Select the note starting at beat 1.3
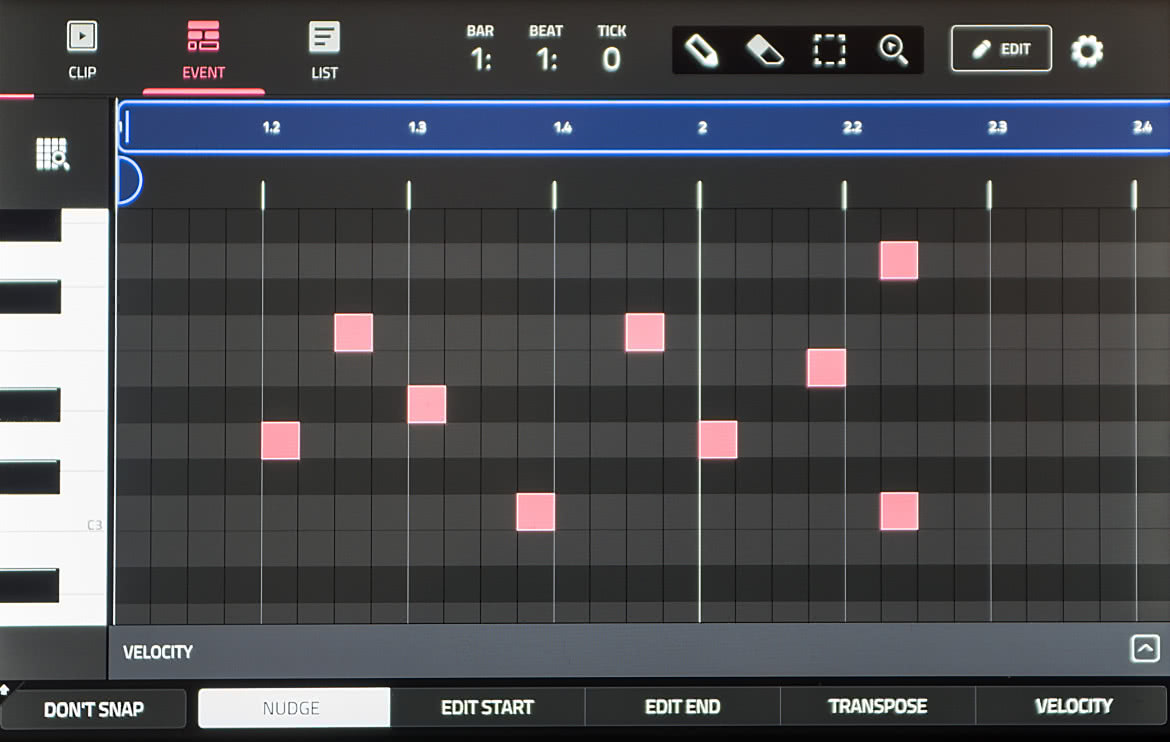The image size is (1170, 742). tap(427, 405)
